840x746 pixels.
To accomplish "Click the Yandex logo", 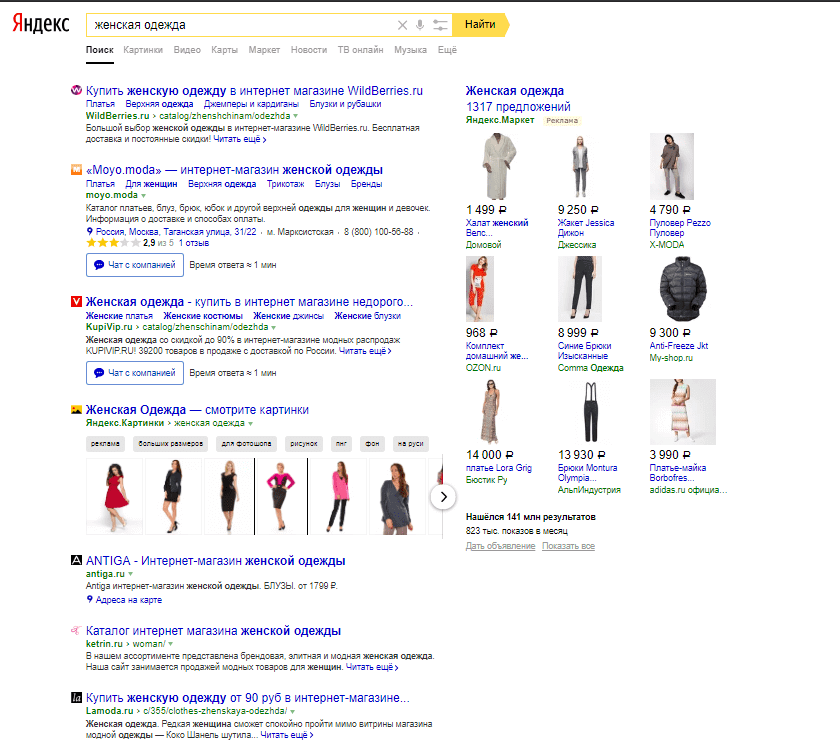I will [x=41, y=24].
